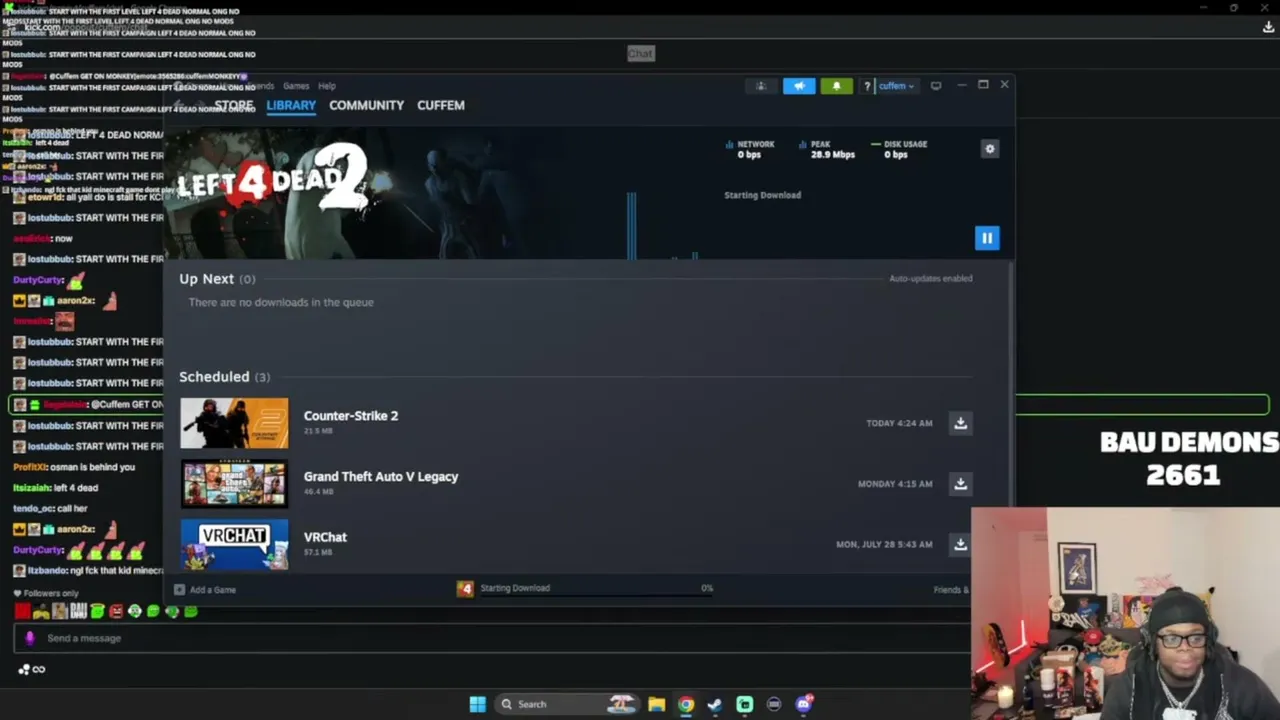Switch Steam to Big Picture mode

[x=936, y=86]
